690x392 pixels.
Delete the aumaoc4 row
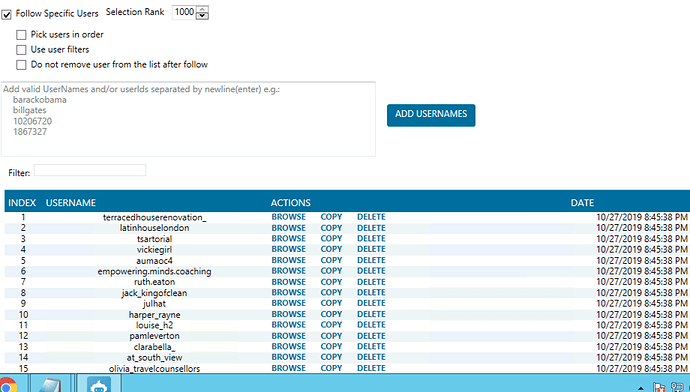[x=371, y=260]
